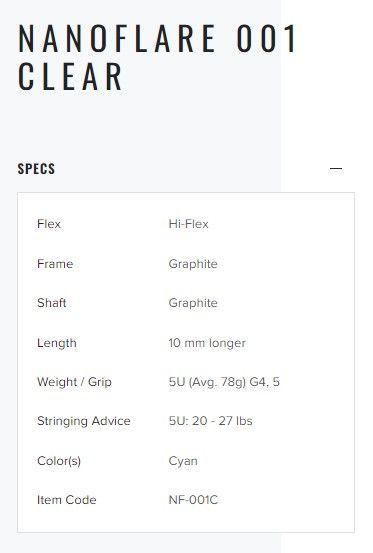Viewport: 373px width, 553px height.
Task: Select the Weight / Grip label
Action: (x=74, y=382)
